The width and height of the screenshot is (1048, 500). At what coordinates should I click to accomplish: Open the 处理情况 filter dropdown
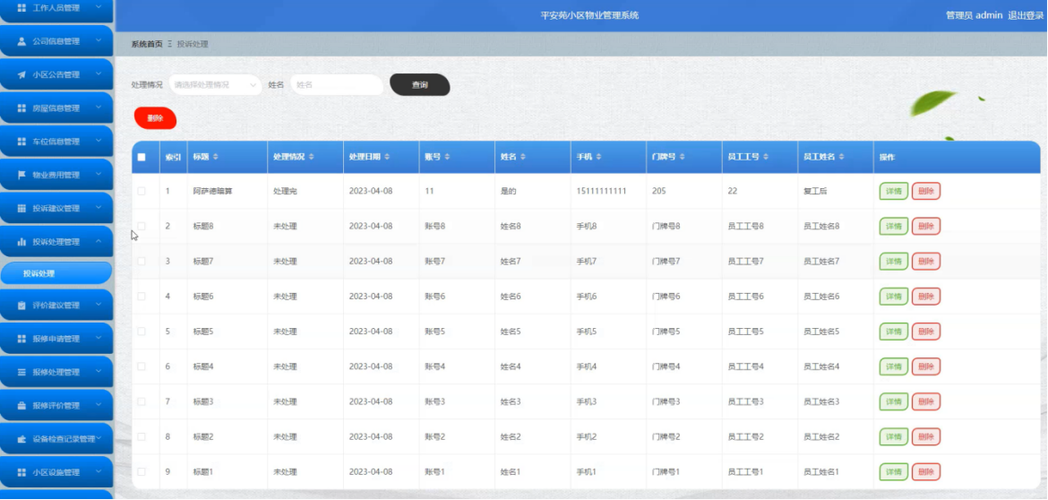point(215,85)
